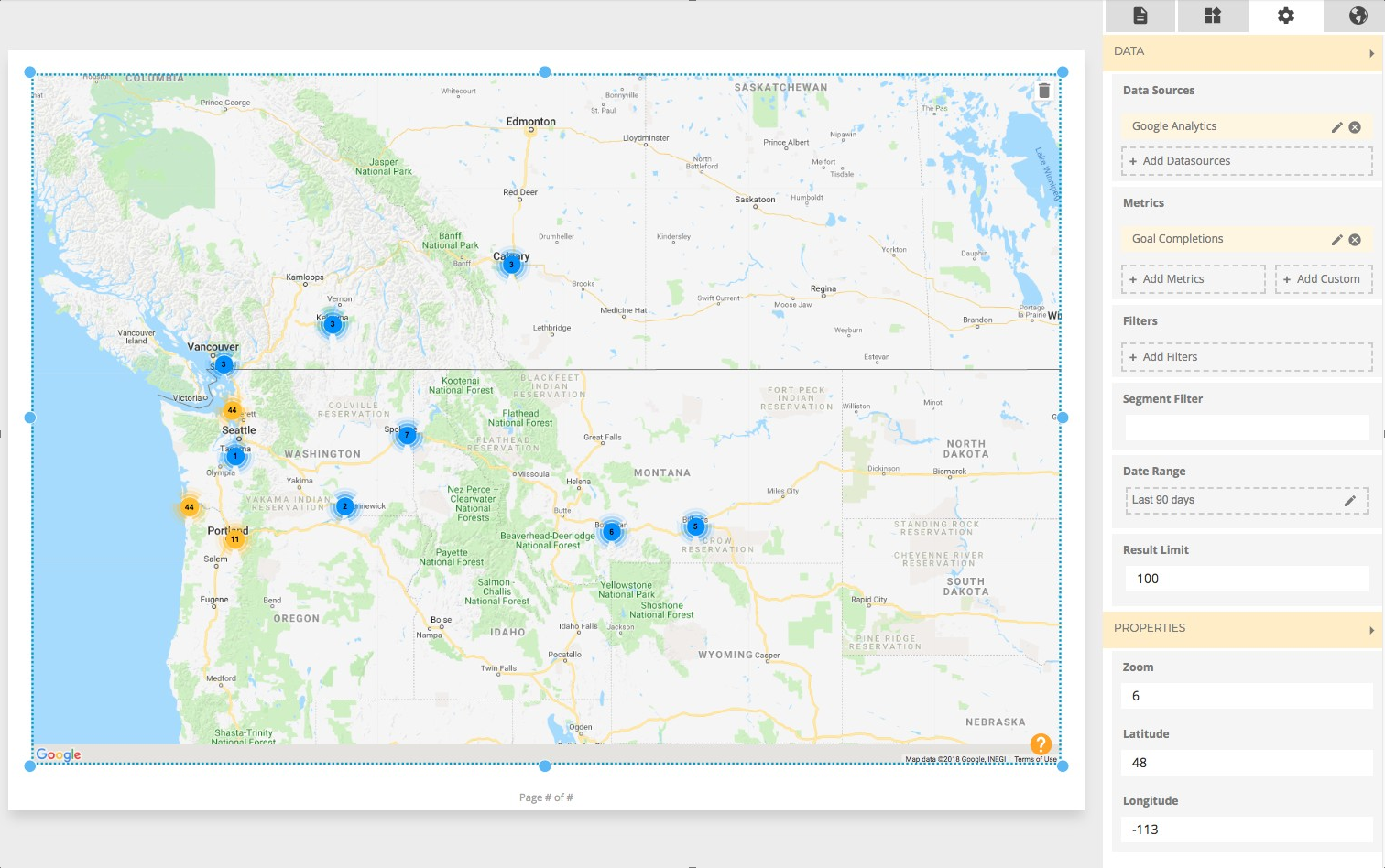
Task: Click the Boise city label
Action: 441,620
